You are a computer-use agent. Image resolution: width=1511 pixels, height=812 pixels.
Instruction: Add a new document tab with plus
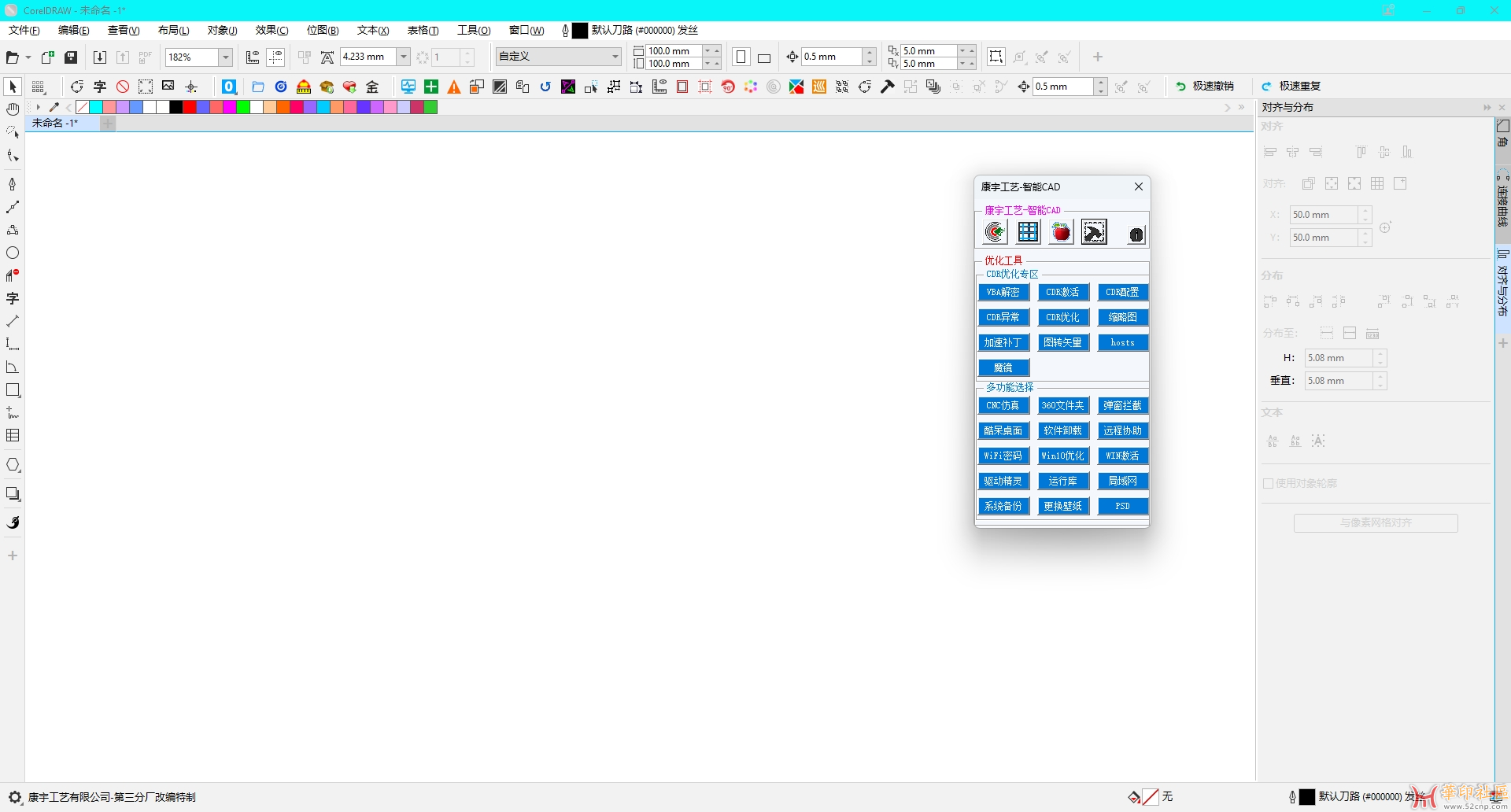tap(108, 123)
